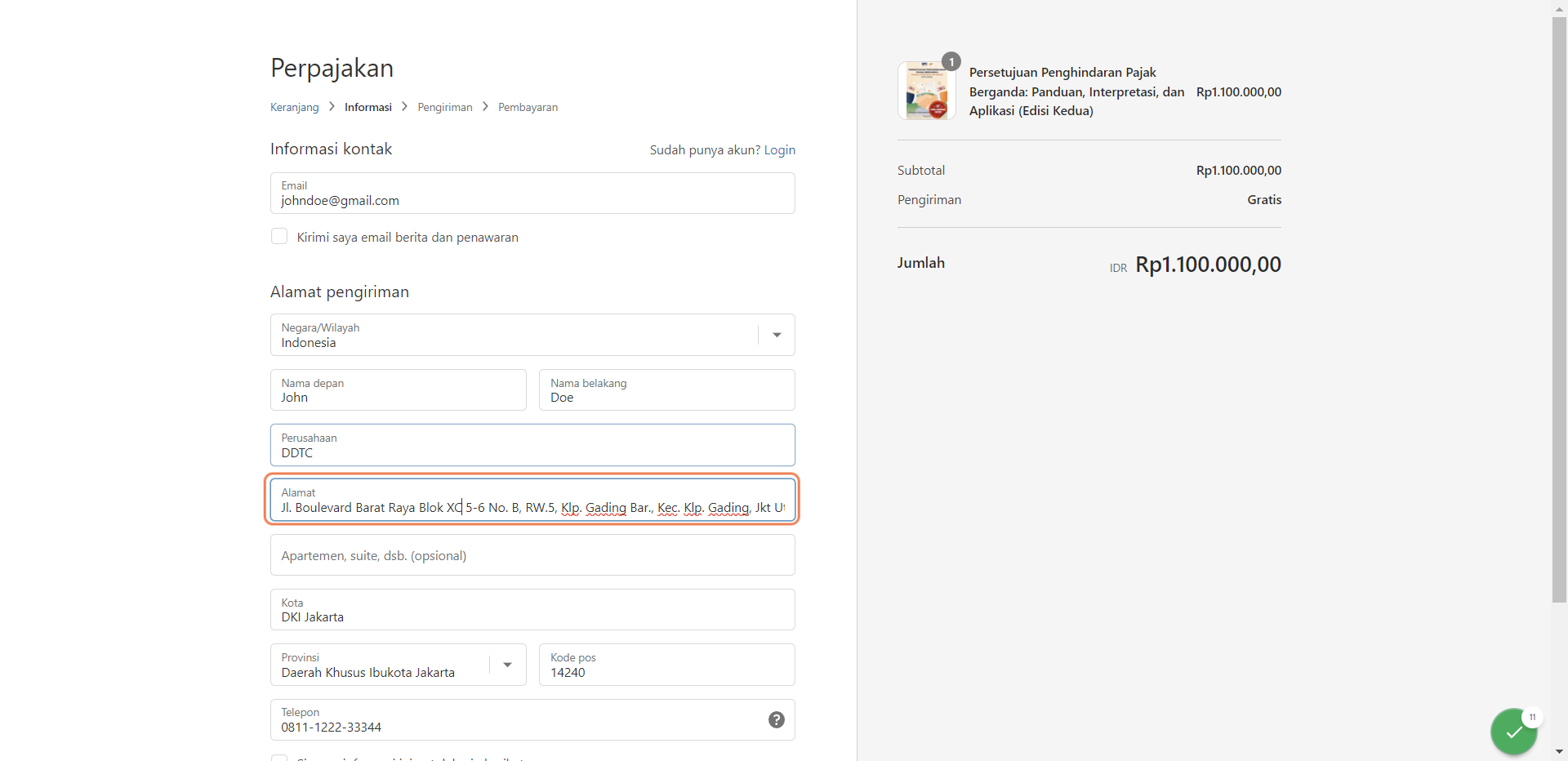Click the 'Jumlah' total label

coord(921,263)
